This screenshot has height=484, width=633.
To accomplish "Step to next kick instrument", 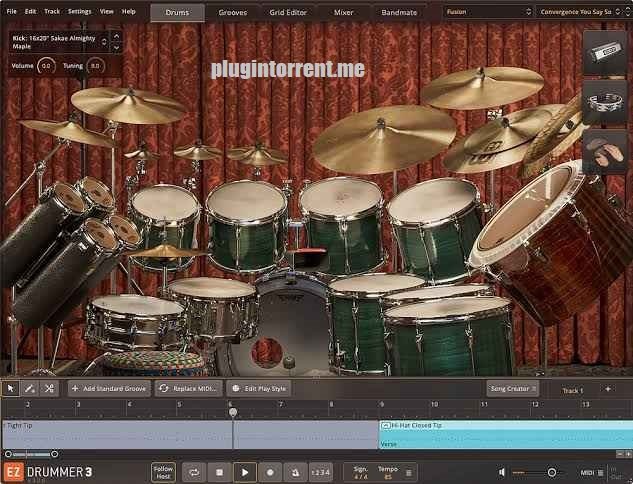I will (117, 48).
